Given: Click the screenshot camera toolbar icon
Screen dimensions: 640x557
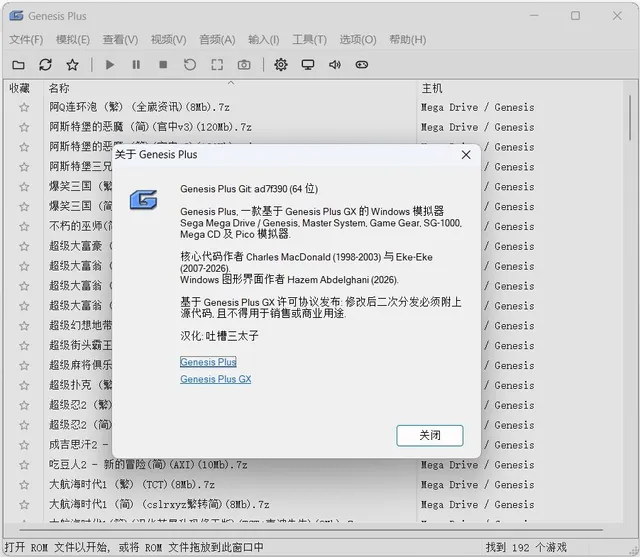Looking at the screenshot, I should (x=244, y=65).
